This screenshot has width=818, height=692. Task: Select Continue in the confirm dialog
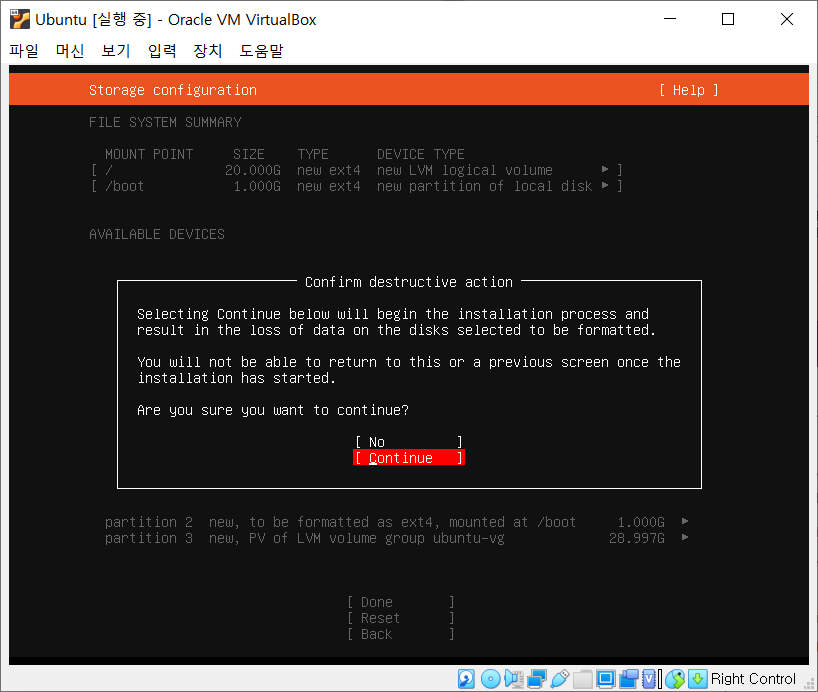tap(408, 458)
